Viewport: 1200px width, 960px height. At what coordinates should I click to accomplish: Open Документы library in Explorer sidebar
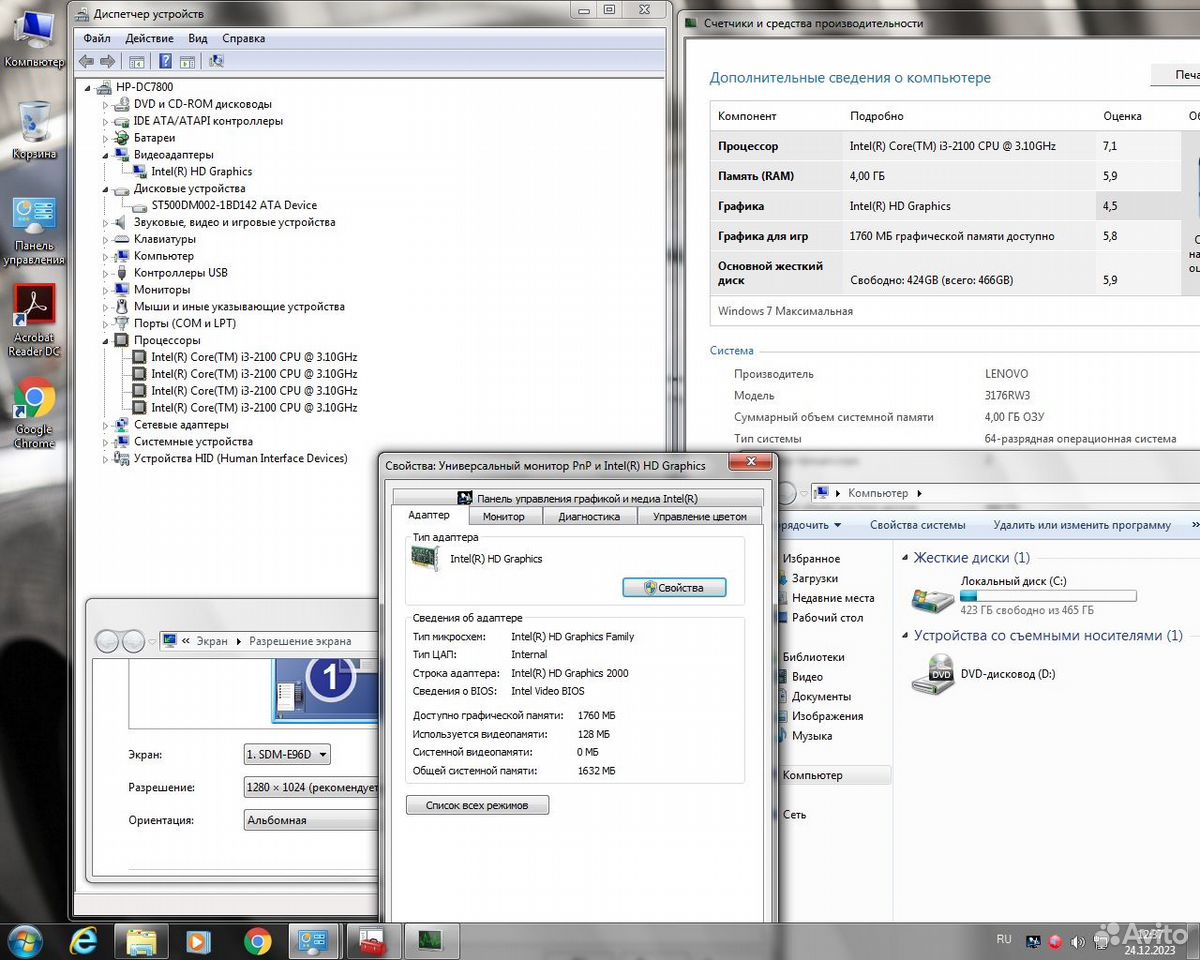click(x=821, y=697)
